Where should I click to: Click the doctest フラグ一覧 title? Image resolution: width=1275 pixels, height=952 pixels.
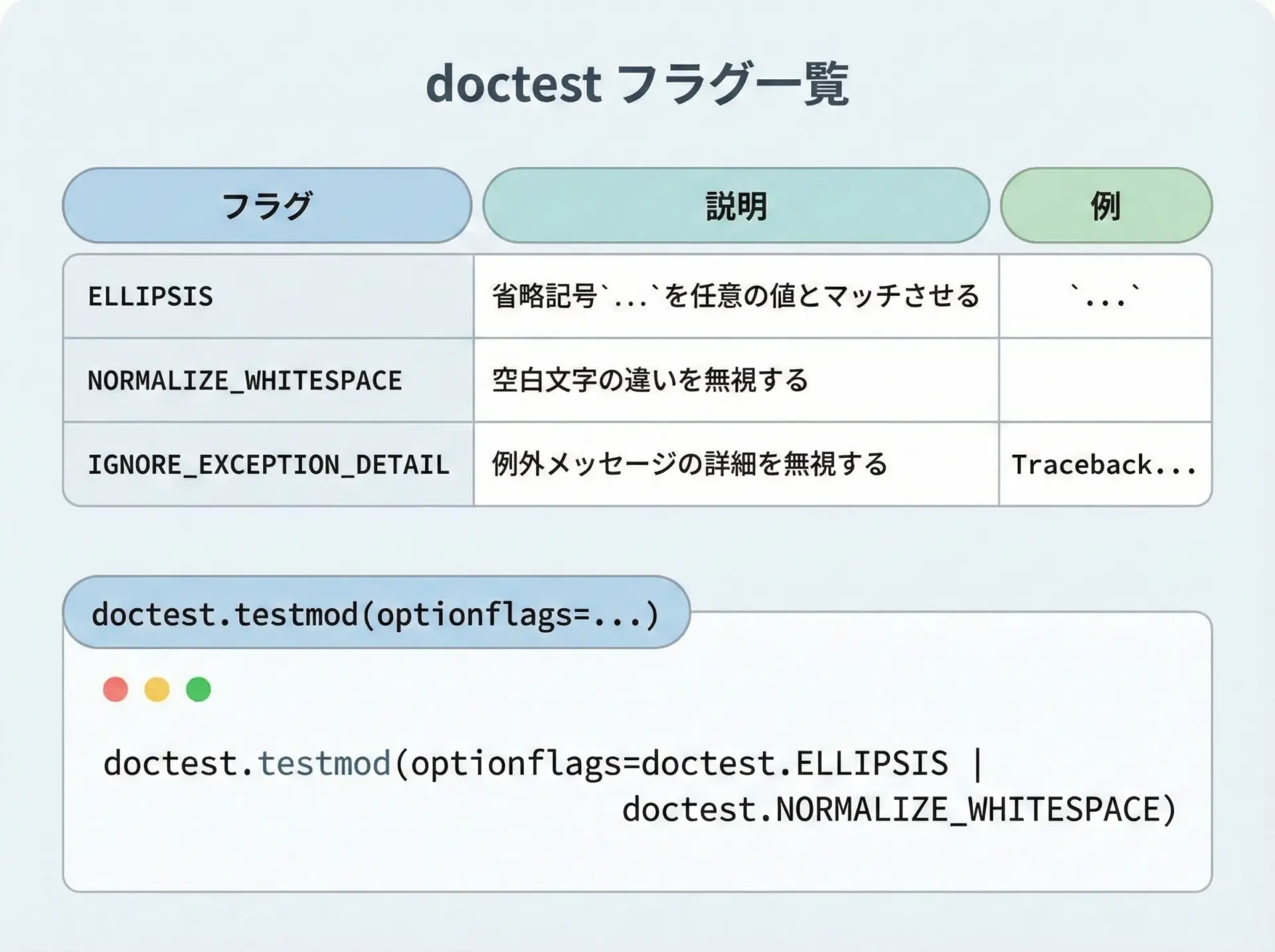[636, 84]
